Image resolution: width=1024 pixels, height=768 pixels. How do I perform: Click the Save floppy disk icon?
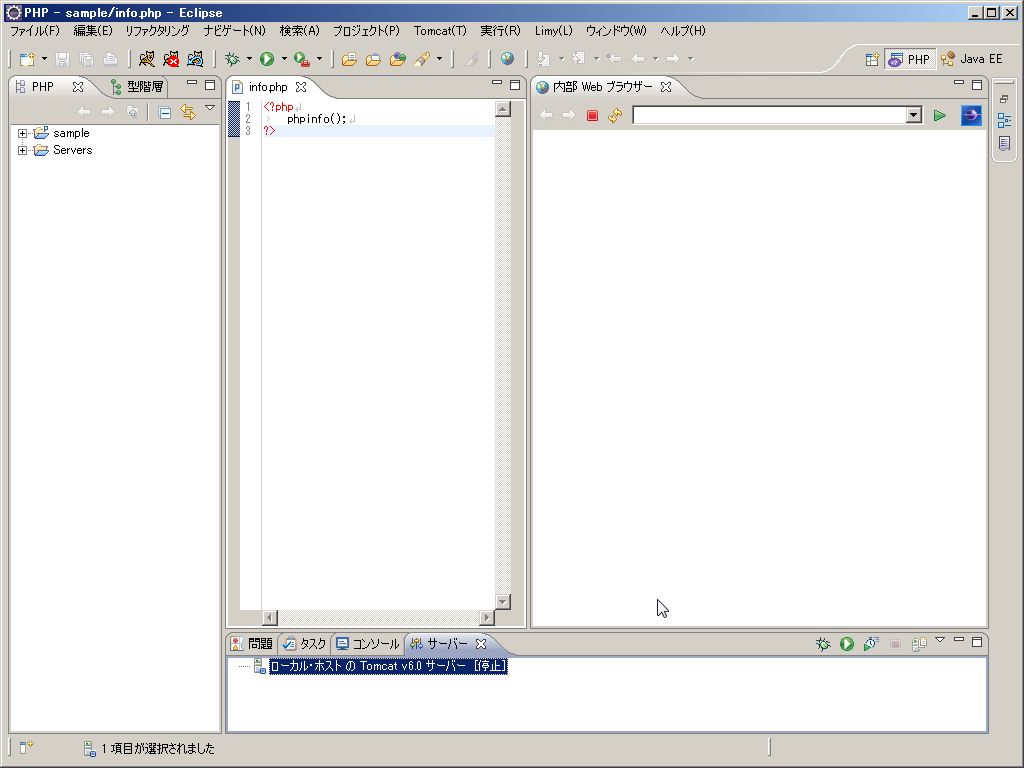63,59
